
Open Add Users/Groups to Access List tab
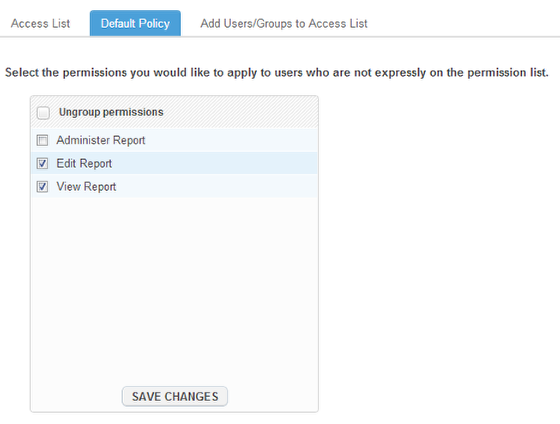[284, 24]
